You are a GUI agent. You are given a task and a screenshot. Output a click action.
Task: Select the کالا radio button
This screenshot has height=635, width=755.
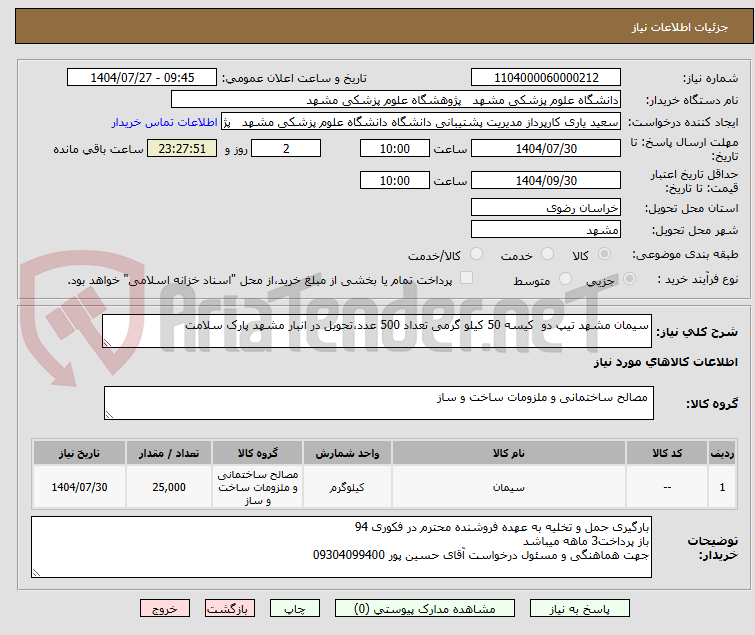click(604, 254)
